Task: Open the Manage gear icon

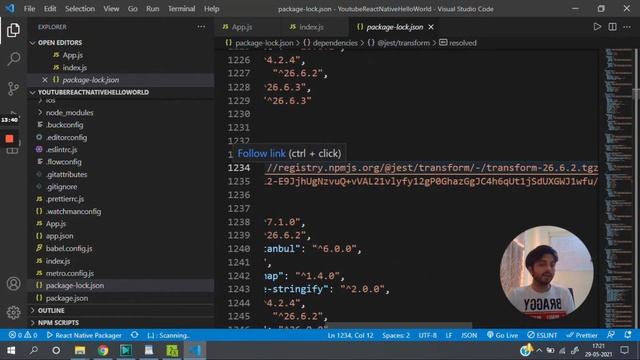Action: point(13,312)
